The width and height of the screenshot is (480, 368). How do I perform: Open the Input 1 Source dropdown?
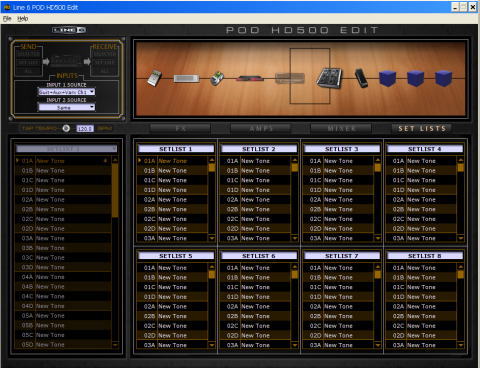click(66, 92)
